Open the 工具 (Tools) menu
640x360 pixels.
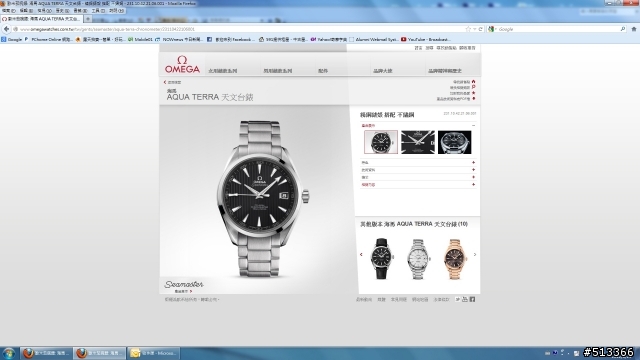pyautogui.click(x=98, y=11)
